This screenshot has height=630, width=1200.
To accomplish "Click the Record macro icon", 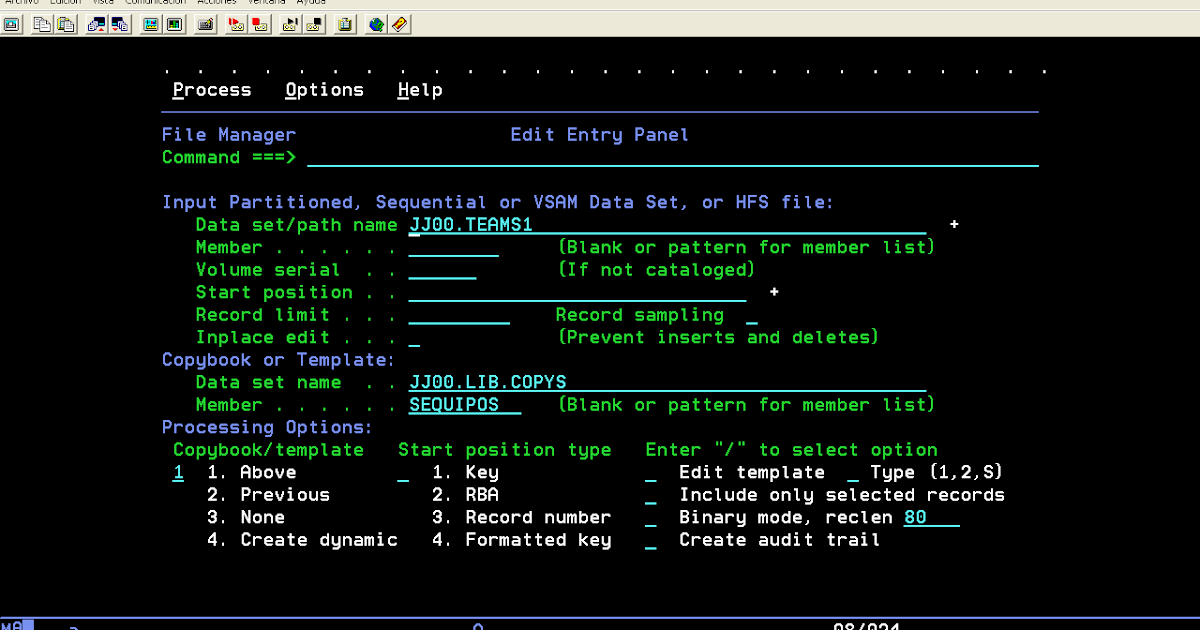I will 237,24.
